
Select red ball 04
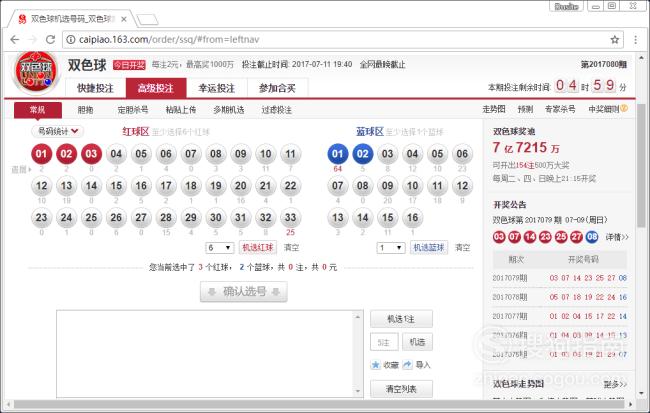pos(116,154)
